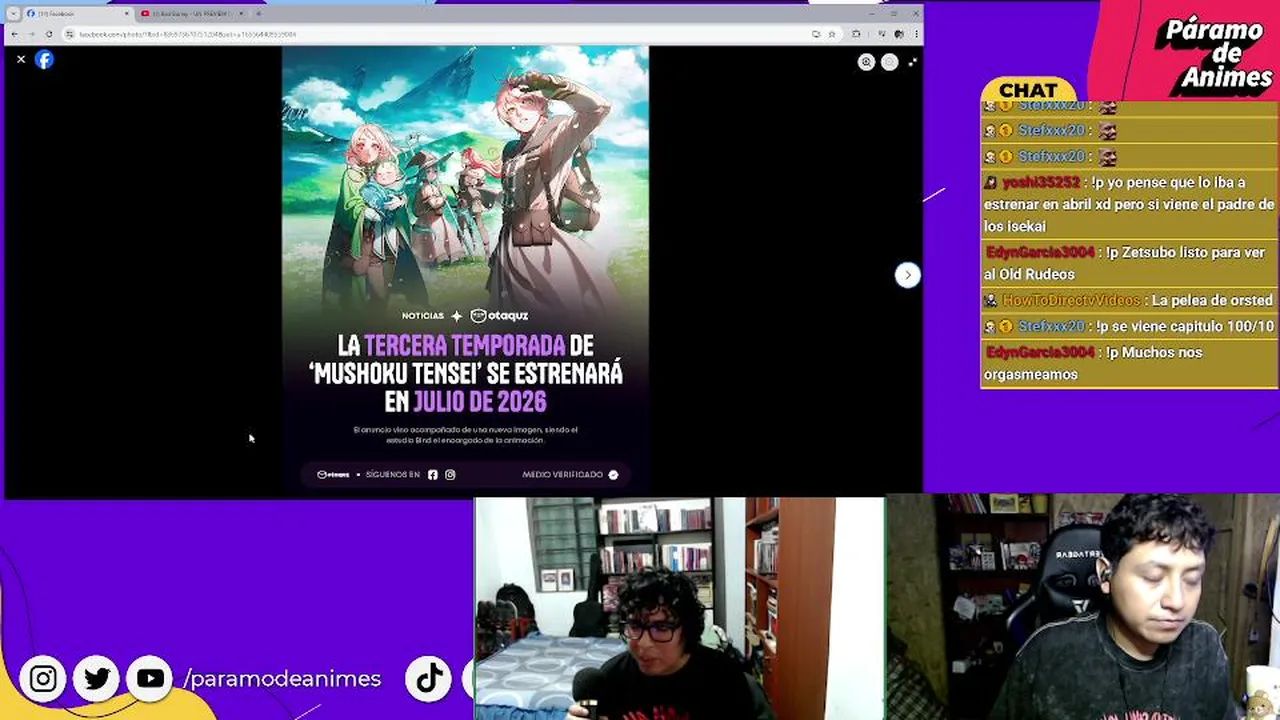This screenshot has width=1280, height=720.
Task: Close the YouTube browser tab
Action: (x=240, y=14)
